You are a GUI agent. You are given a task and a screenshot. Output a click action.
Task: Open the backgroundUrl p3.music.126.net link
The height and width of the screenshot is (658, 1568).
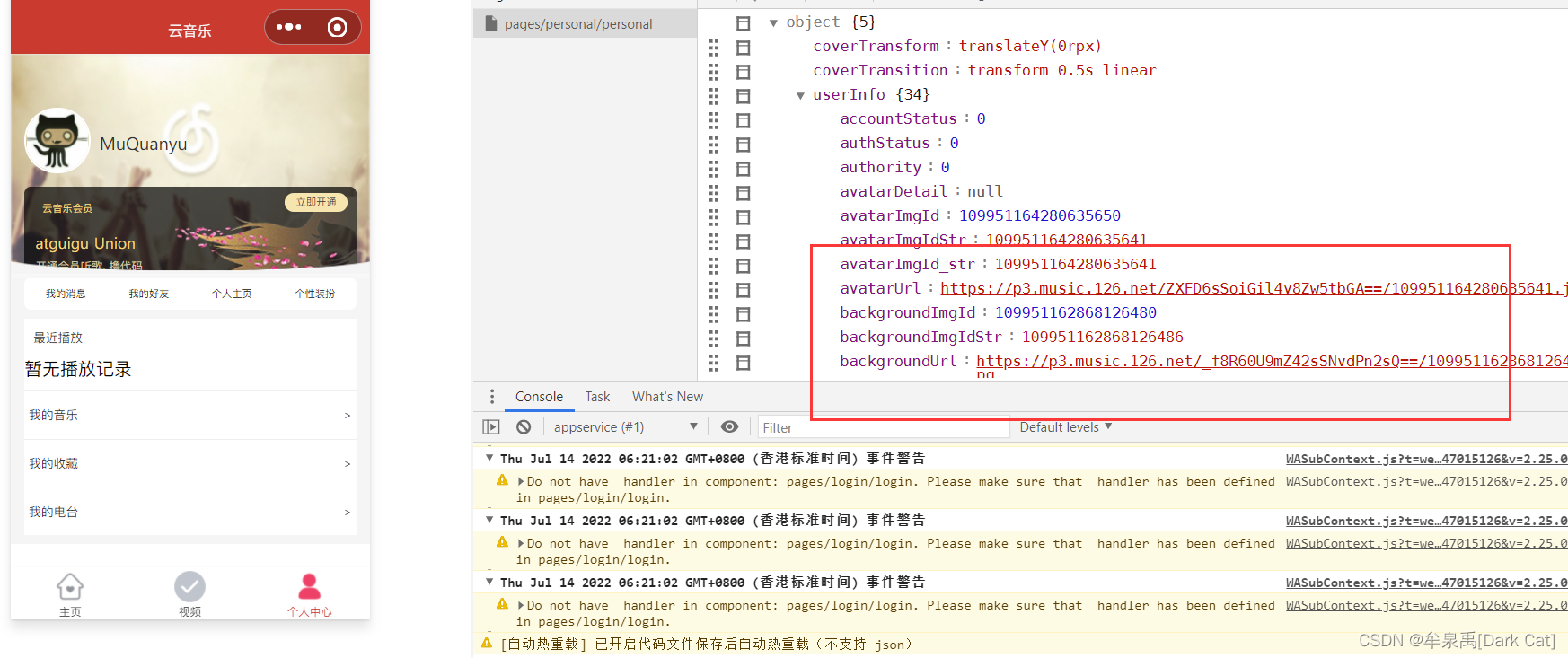[1272, 361]
